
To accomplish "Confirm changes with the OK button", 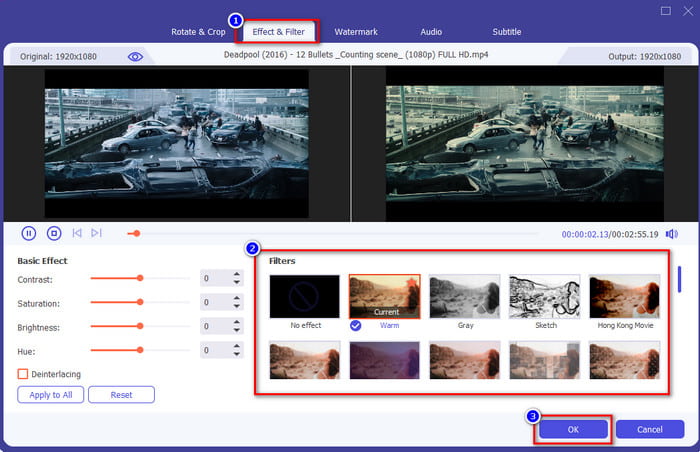I will [573, 429].
